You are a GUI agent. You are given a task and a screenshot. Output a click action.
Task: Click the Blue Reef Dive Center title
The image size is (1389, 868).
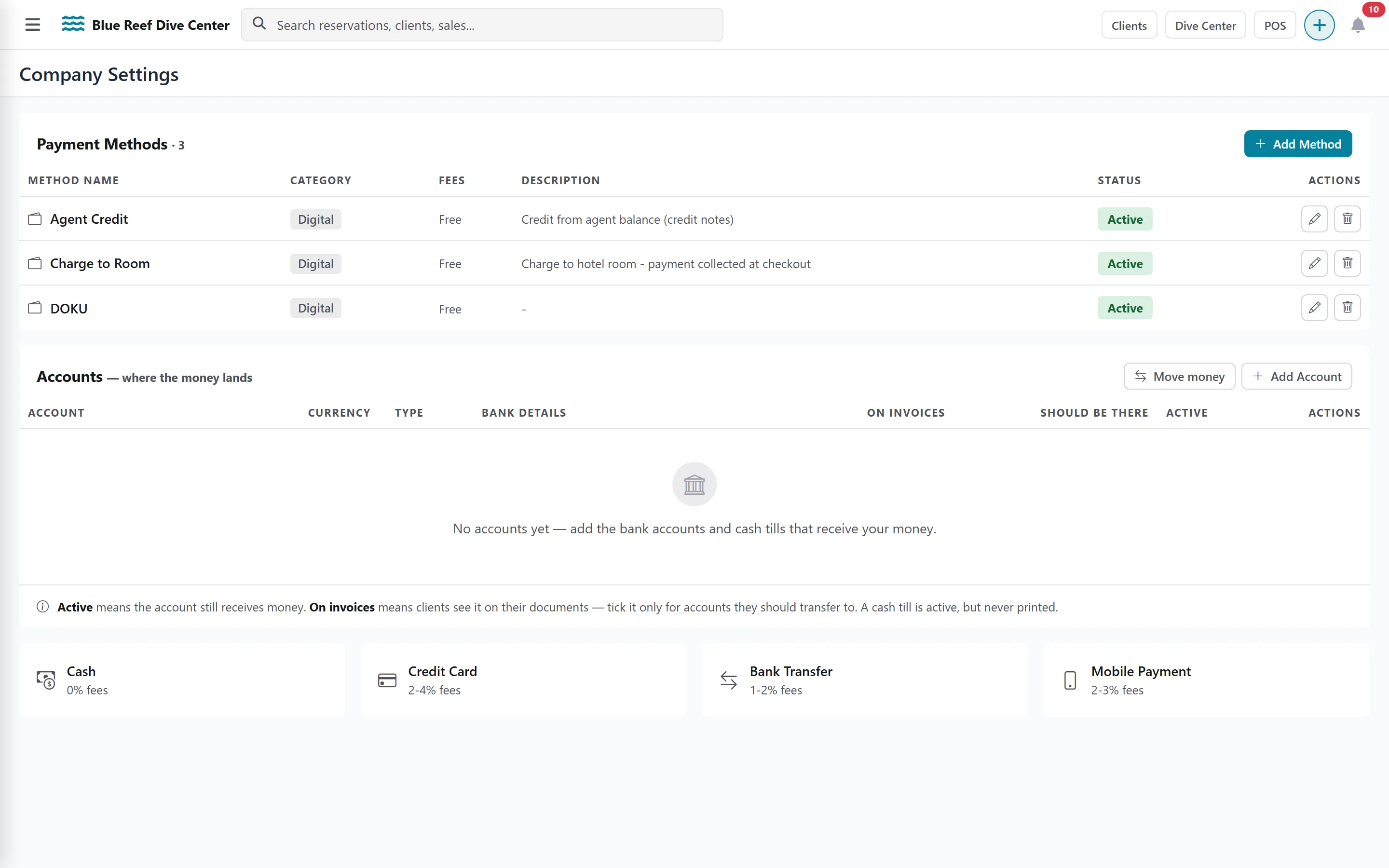(161, 25)
